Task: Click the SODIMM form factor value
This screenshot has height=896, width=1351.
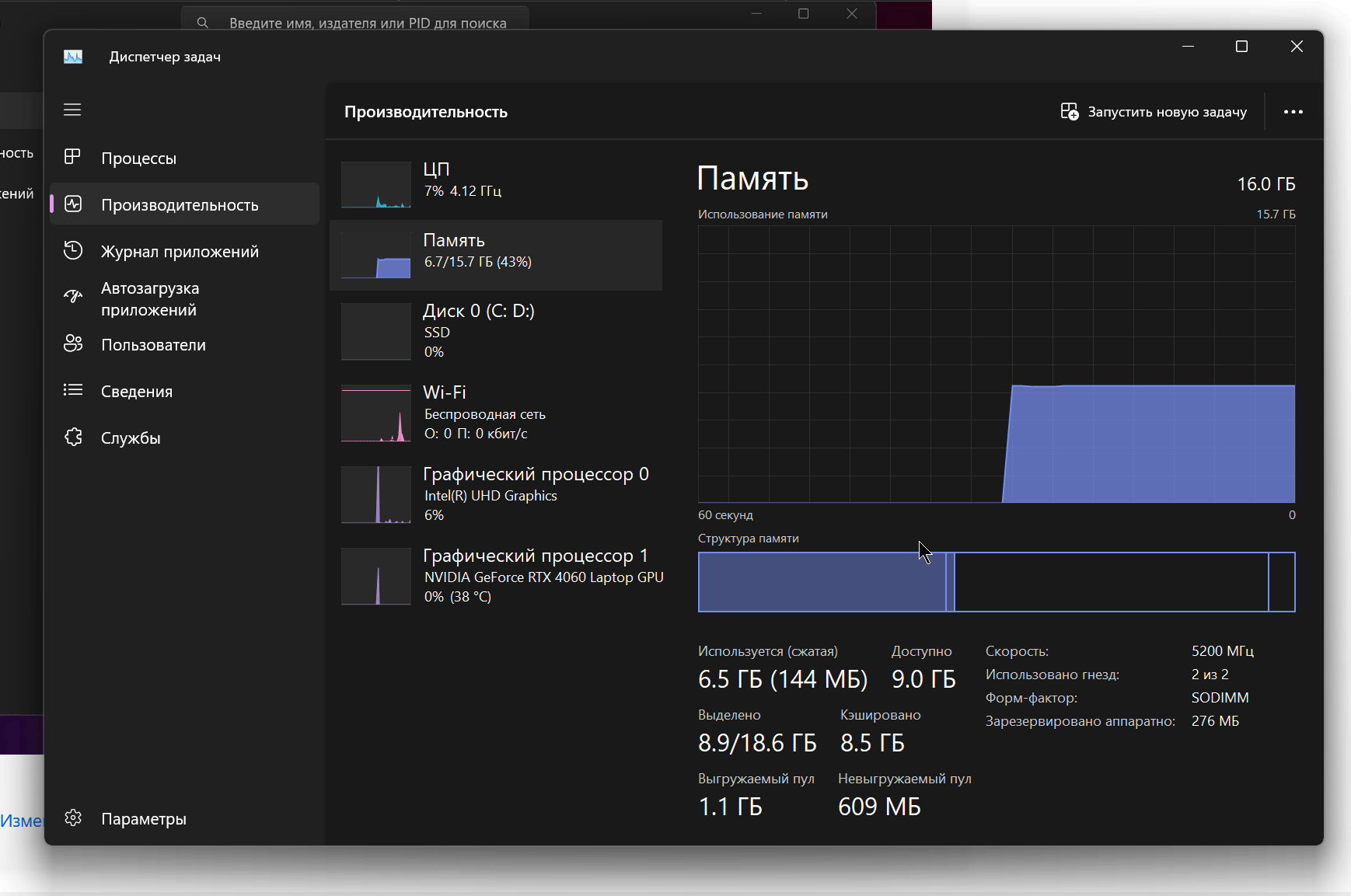Action: click(1220, 698)
